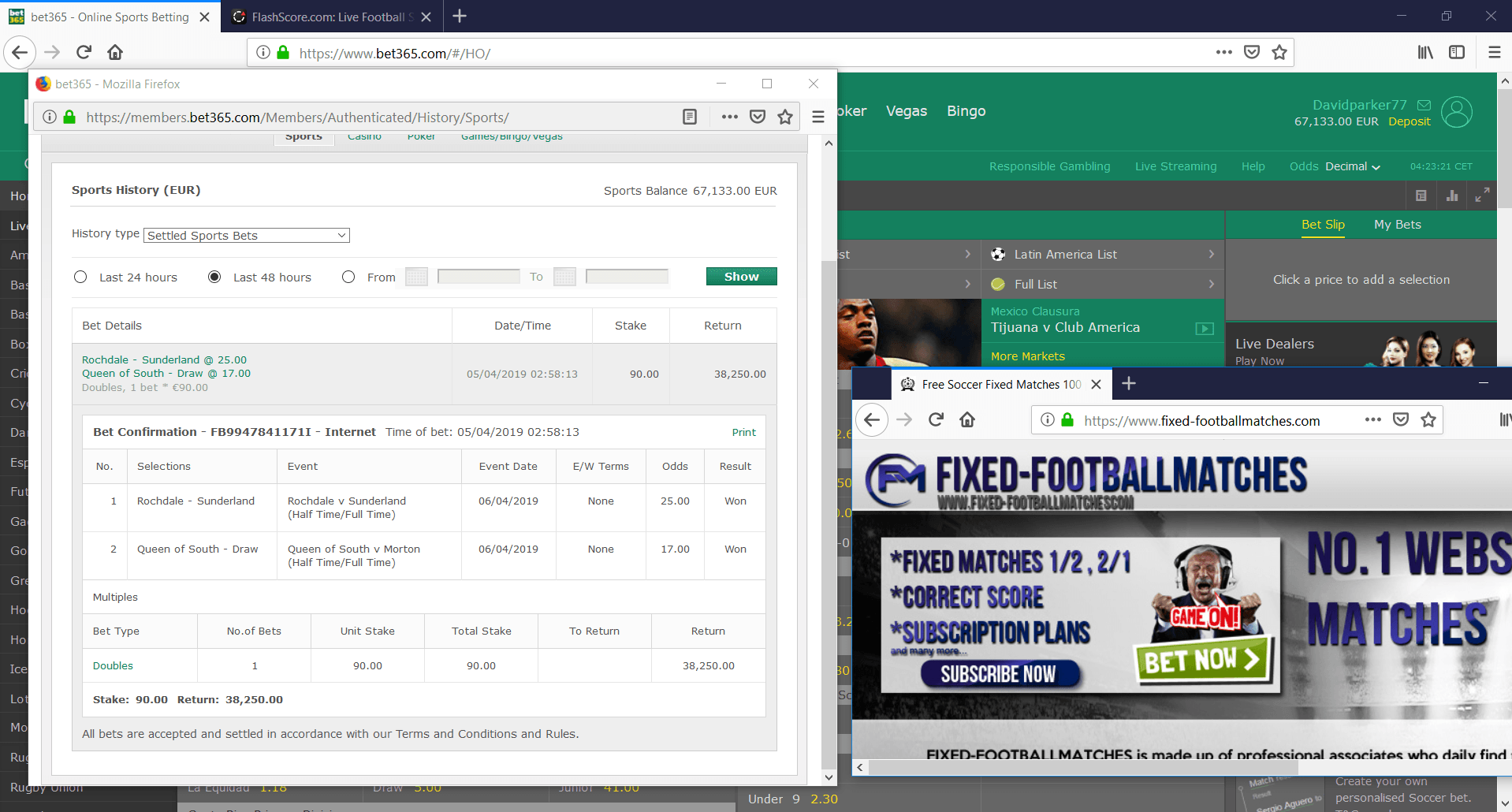Open the To date calendar picker

(564, 277)
